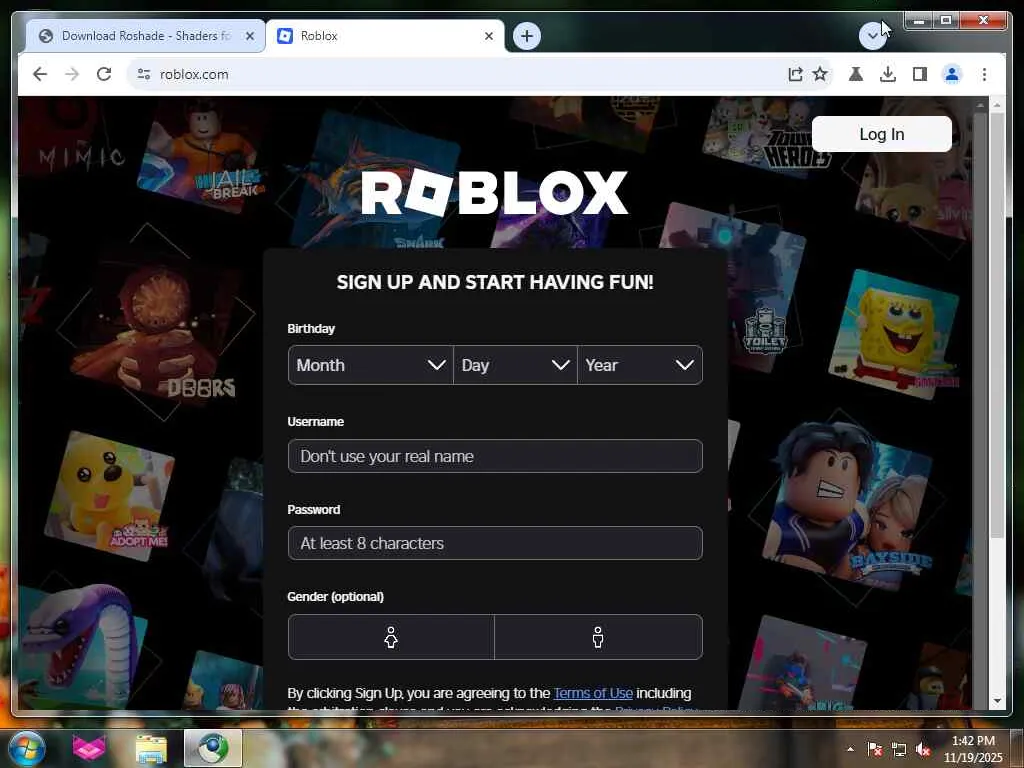Open the Chrome Labs flask icon

point(856,74)
